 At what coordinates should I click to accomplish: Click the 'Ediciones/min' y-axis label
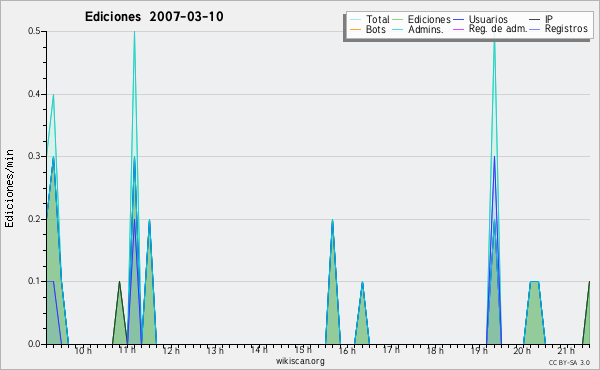(9, 188)
